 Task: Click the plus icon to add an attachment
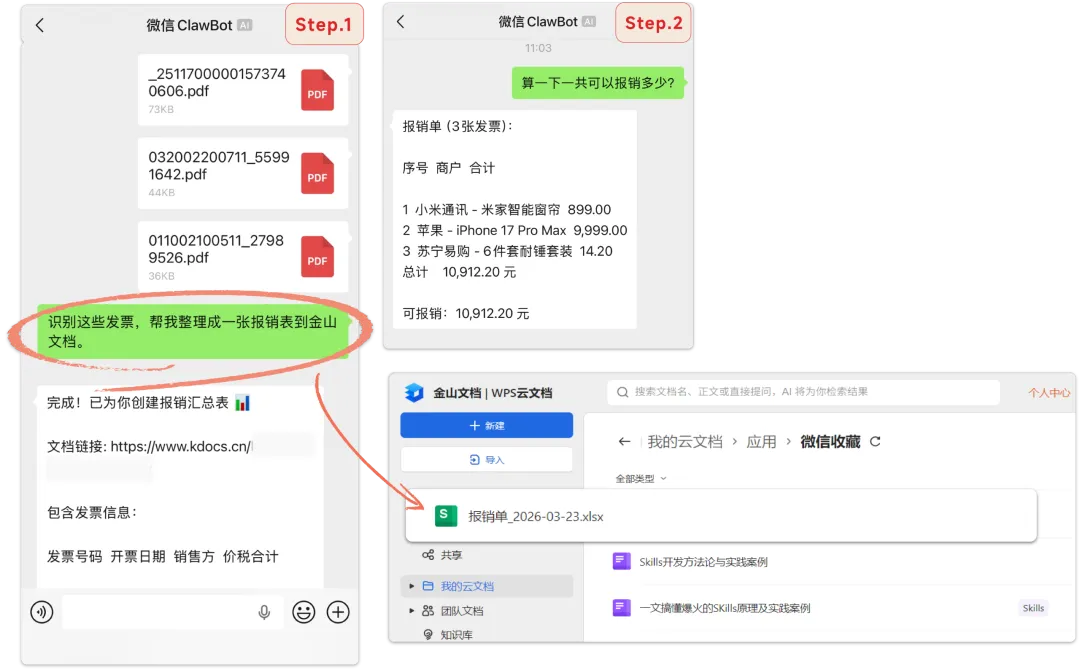[338, 612]
